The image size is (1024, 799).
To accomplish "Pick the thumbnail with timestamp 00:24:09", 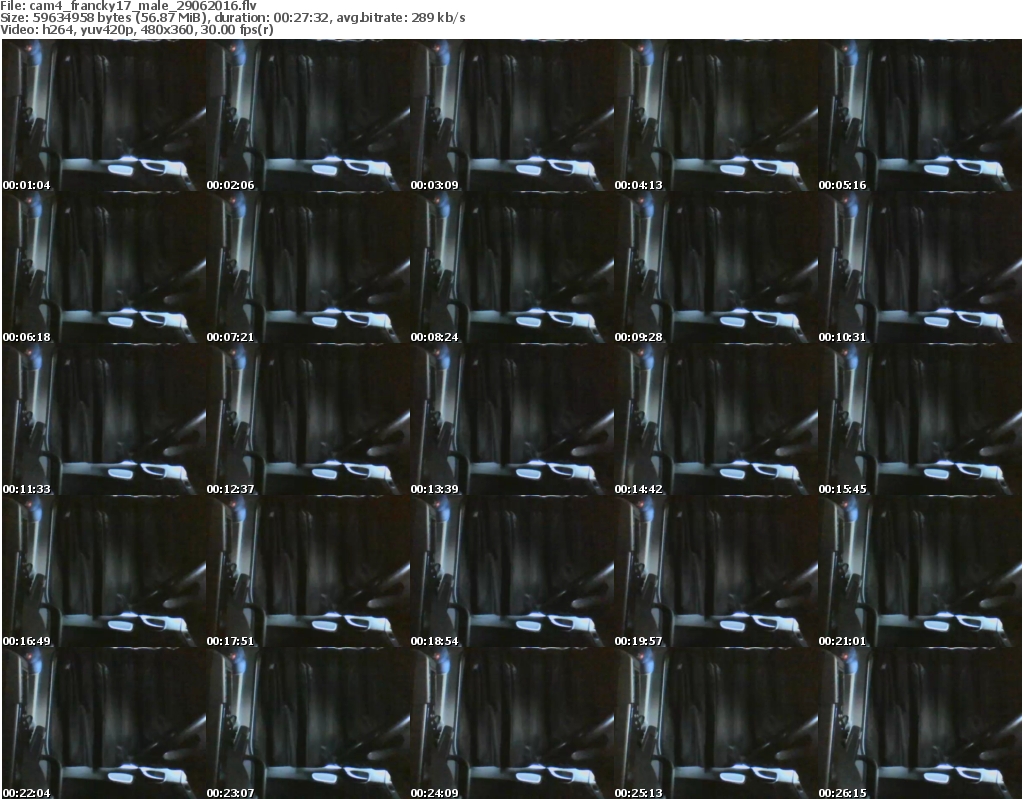I will pos(512,724).
